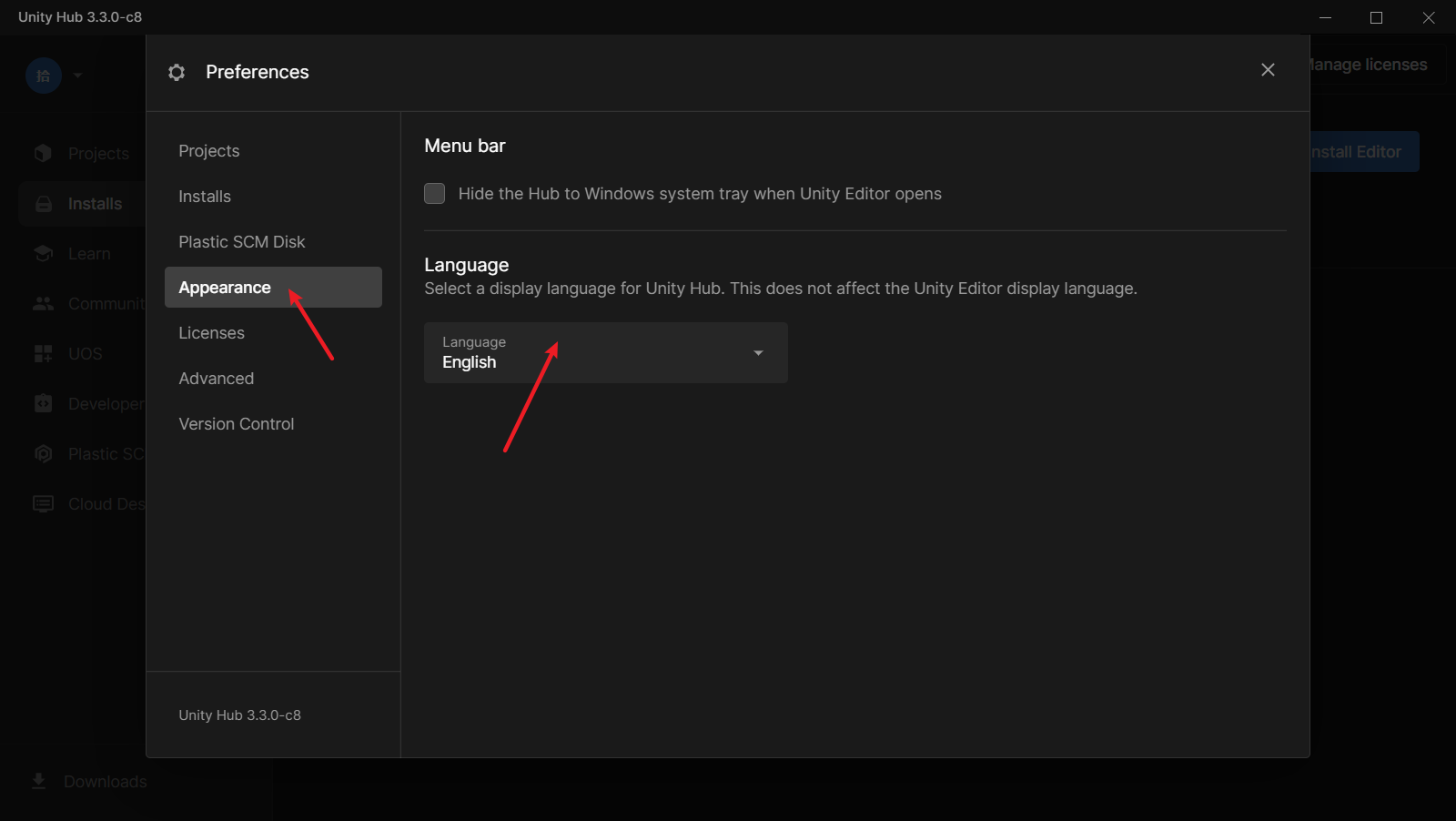Minimize the Unity Hub window
Viewport: 1456px width, 821px height.
coord(1325,17)
